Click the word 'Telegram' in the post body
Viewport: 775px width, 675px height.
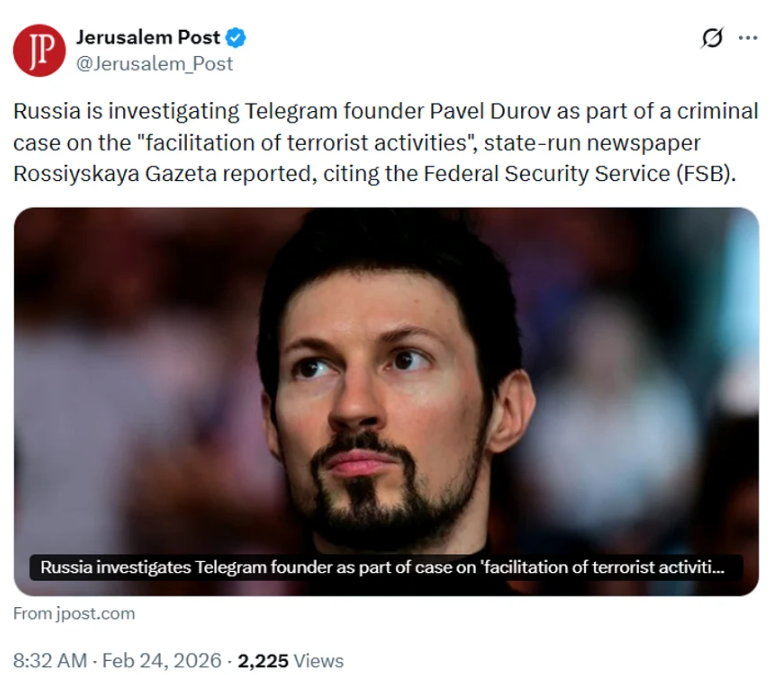(x=291, y=112)
